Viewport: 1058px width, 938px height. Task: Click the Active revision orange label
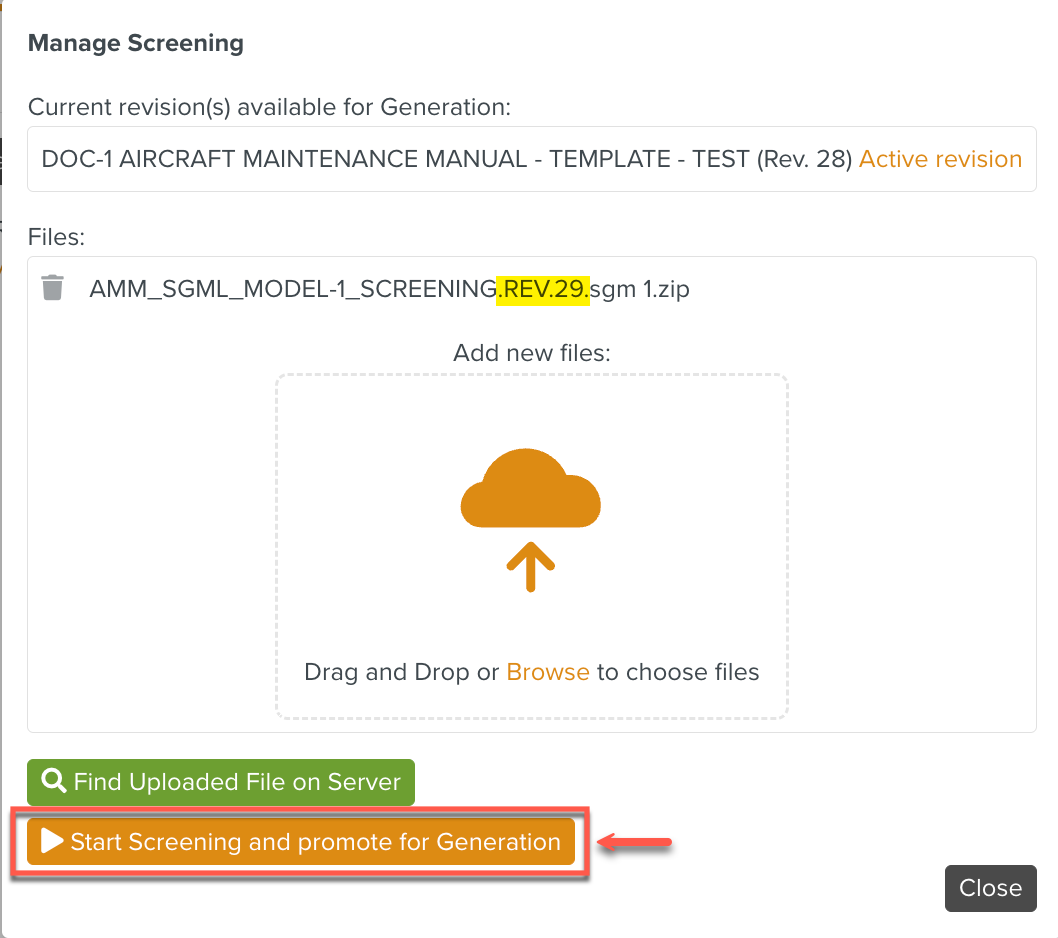(x=940, y=159)
